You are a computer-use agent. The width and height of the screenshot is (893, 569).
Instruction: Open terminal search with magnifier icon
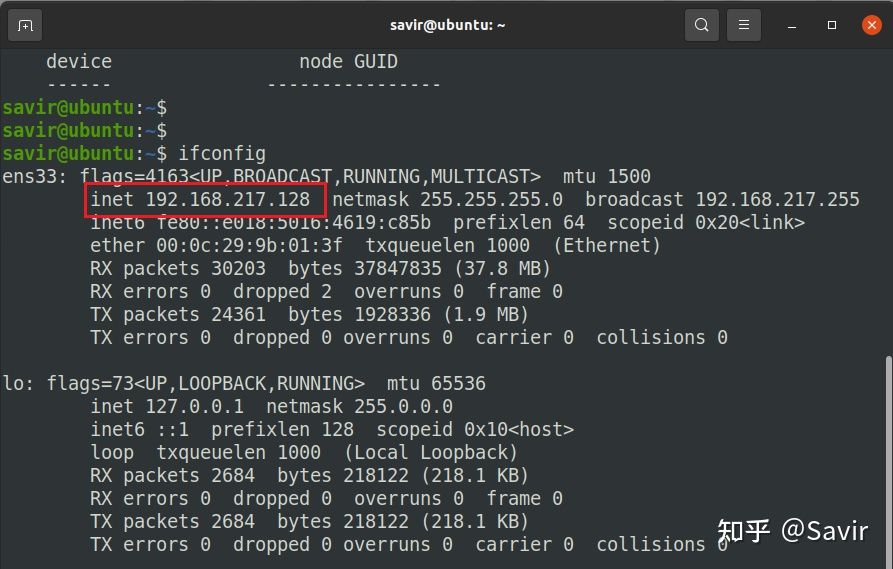[702, 25]
